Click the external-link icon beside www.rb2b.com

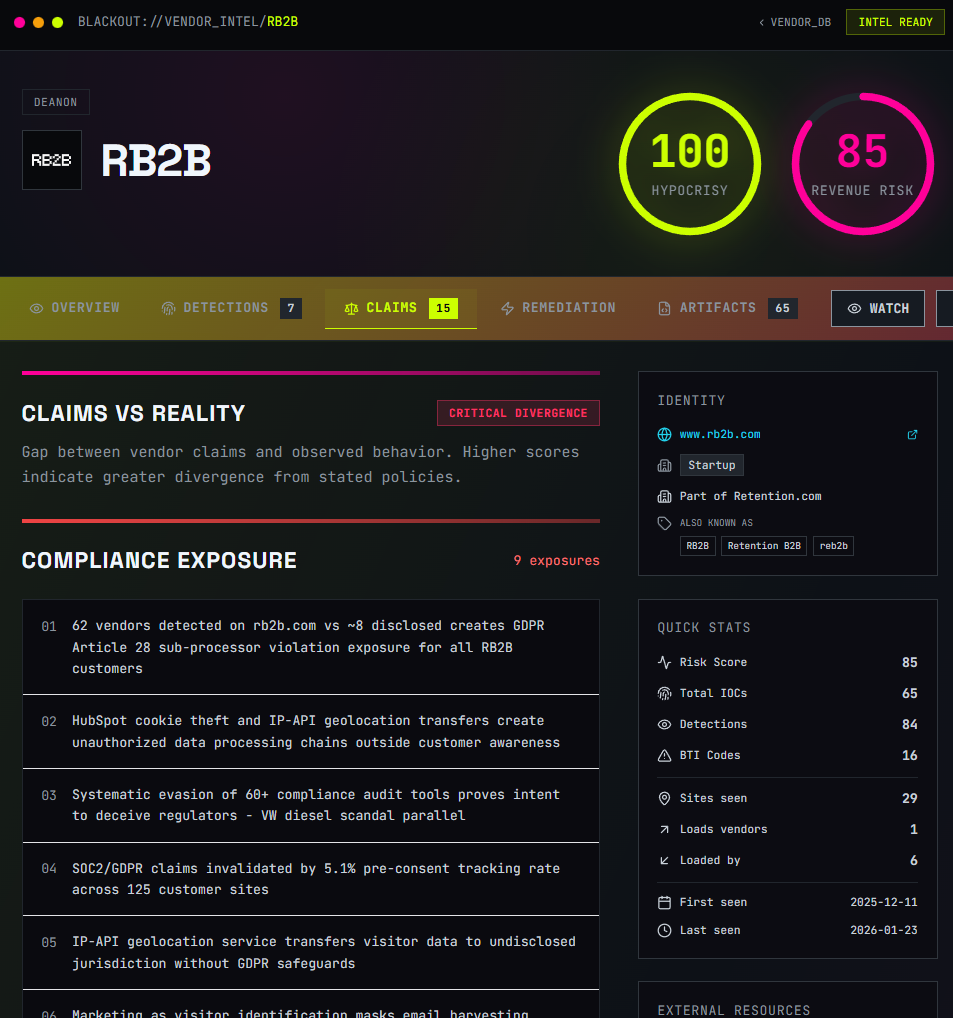[911, 434]
